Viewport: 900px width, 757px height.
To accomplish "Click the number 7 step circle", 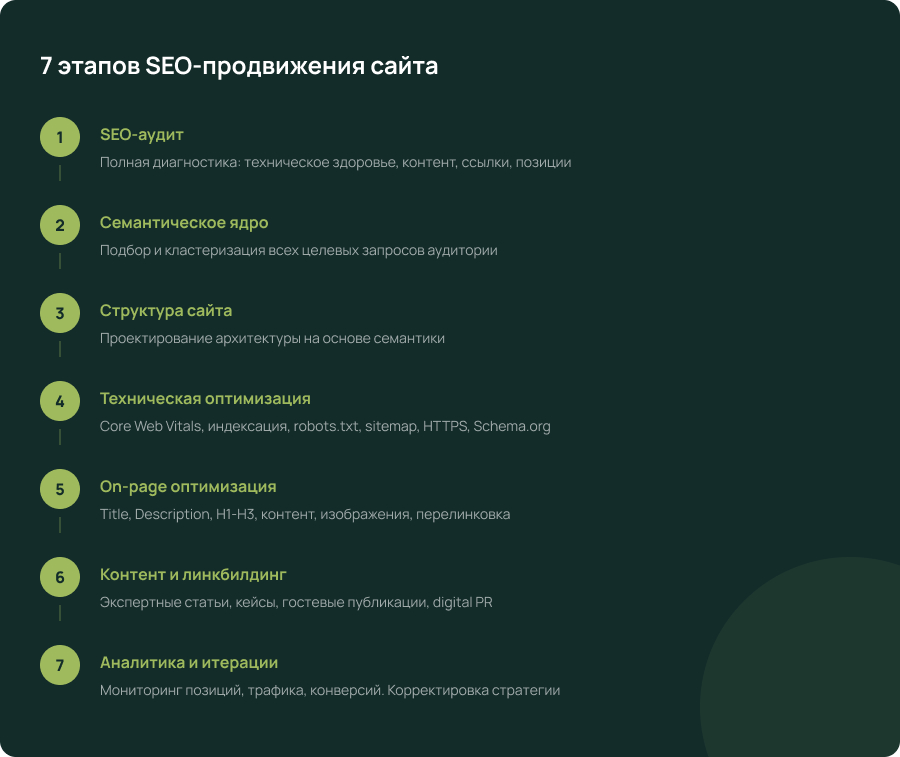I will [x=60, y=665].
